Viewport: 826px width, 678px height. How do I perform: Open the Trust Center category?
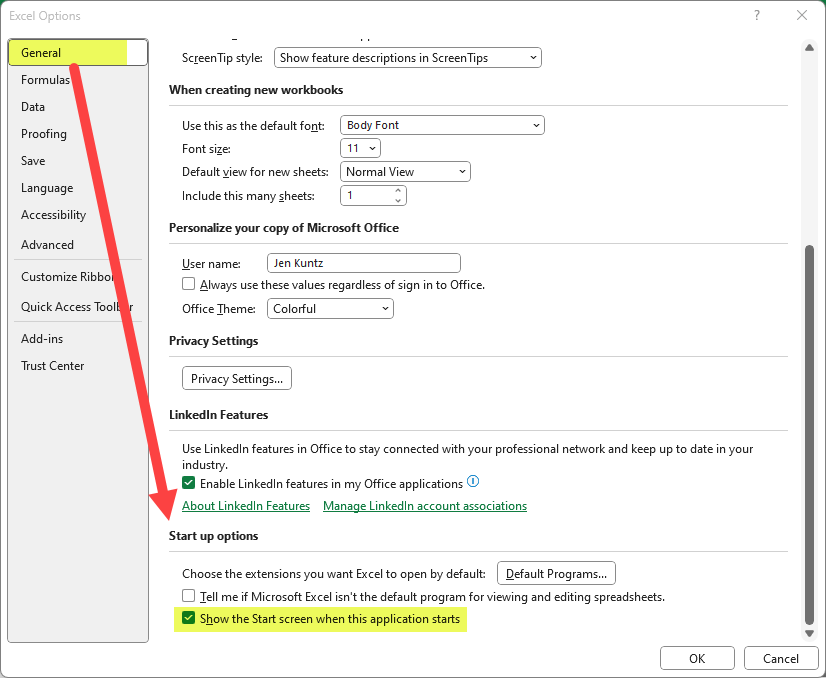point(52,366)
